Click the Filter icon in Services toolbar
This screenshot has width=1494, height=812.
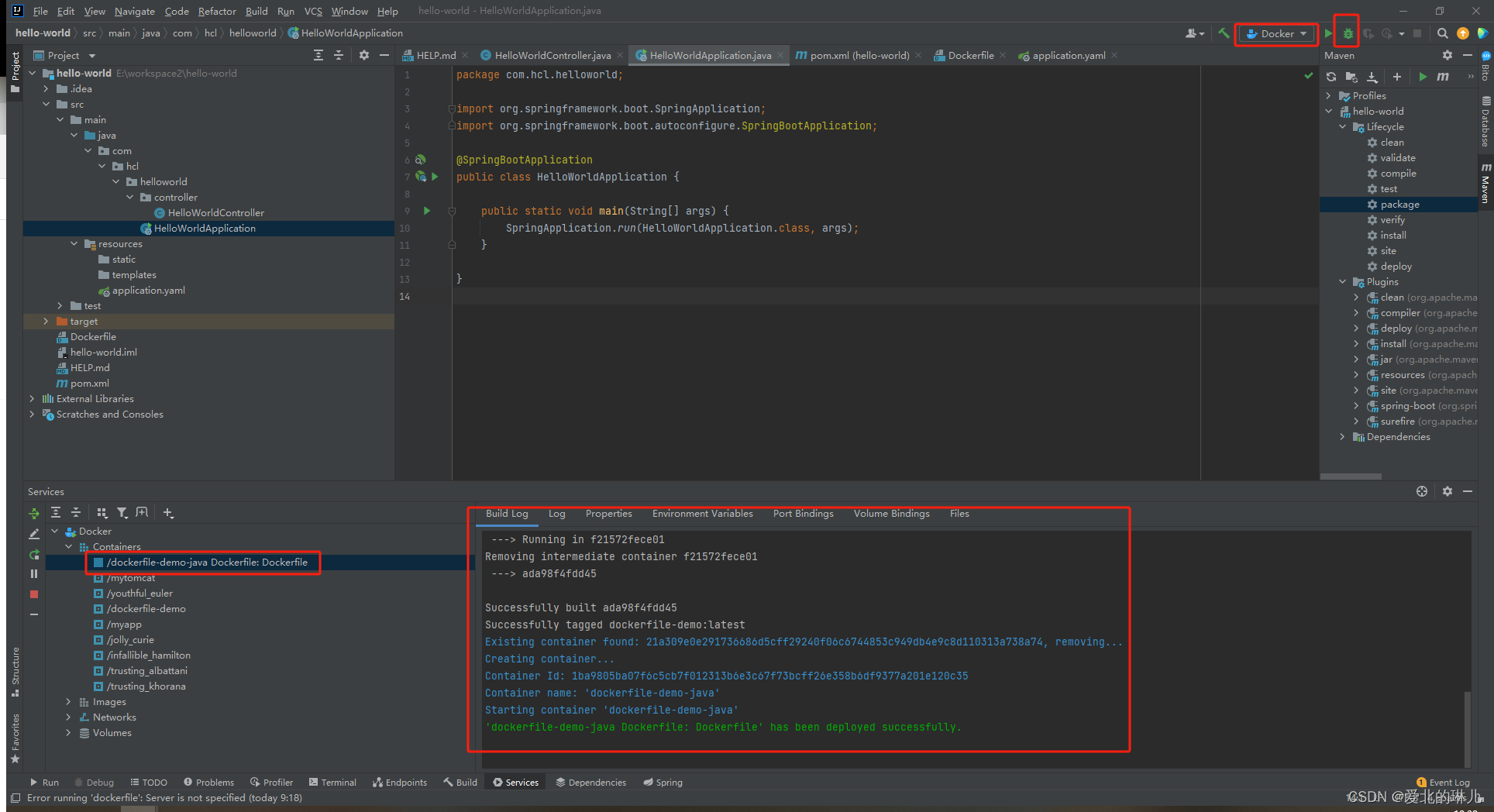coord(122,513)
